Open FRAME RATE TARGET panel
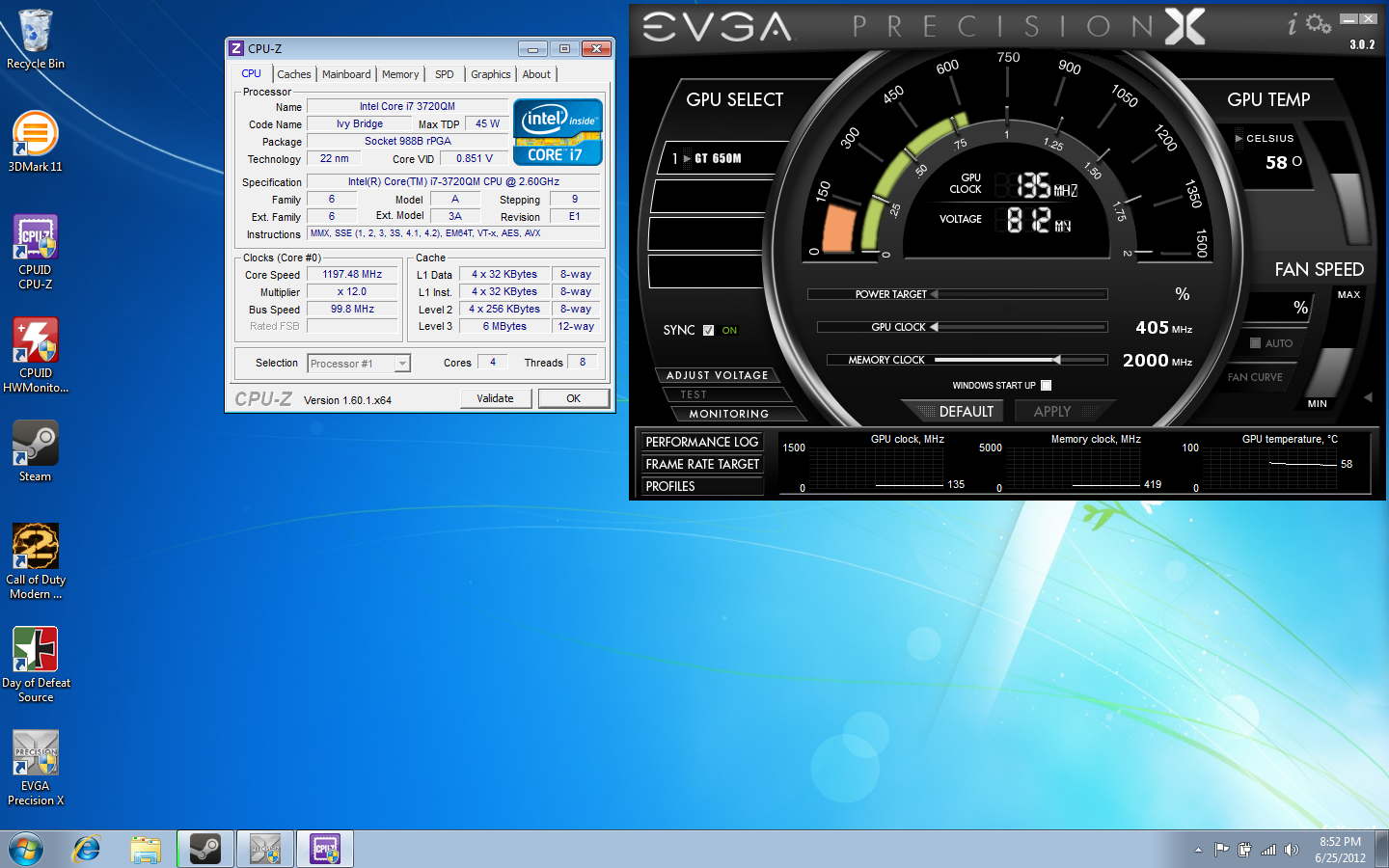1389x868 pixels. pyautogui.click(x=702, y=464)
